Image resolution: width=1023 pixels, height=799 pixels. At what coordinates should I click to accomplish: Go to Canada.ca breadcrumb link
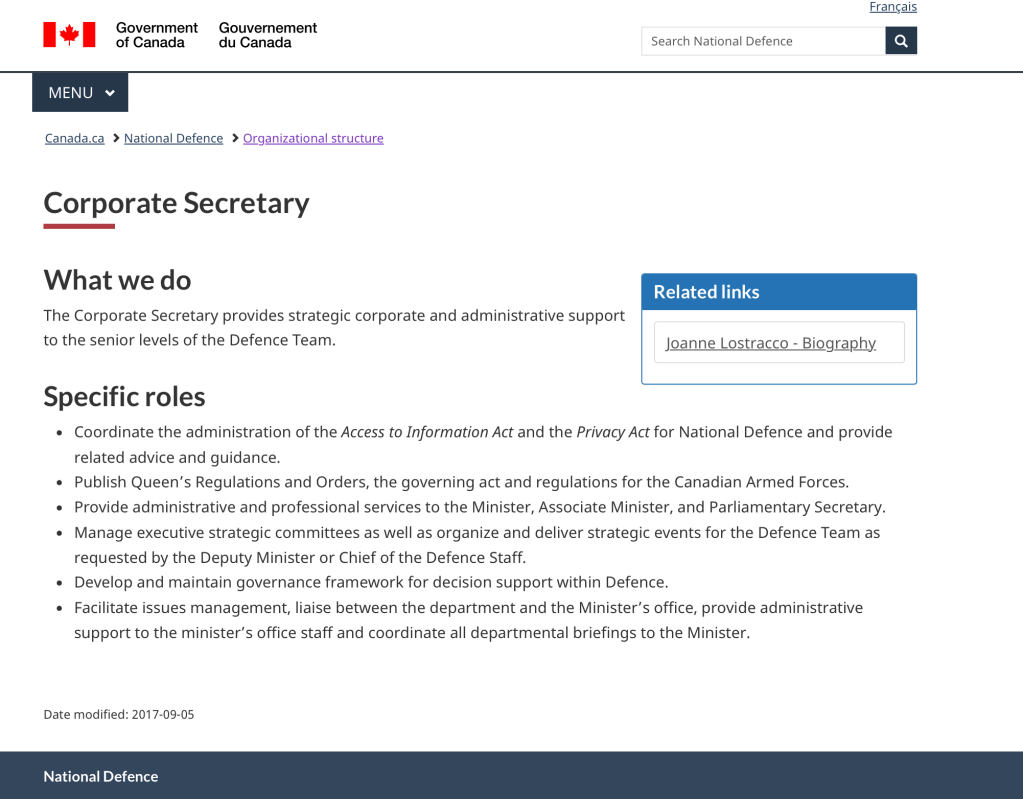pos(74,138)
